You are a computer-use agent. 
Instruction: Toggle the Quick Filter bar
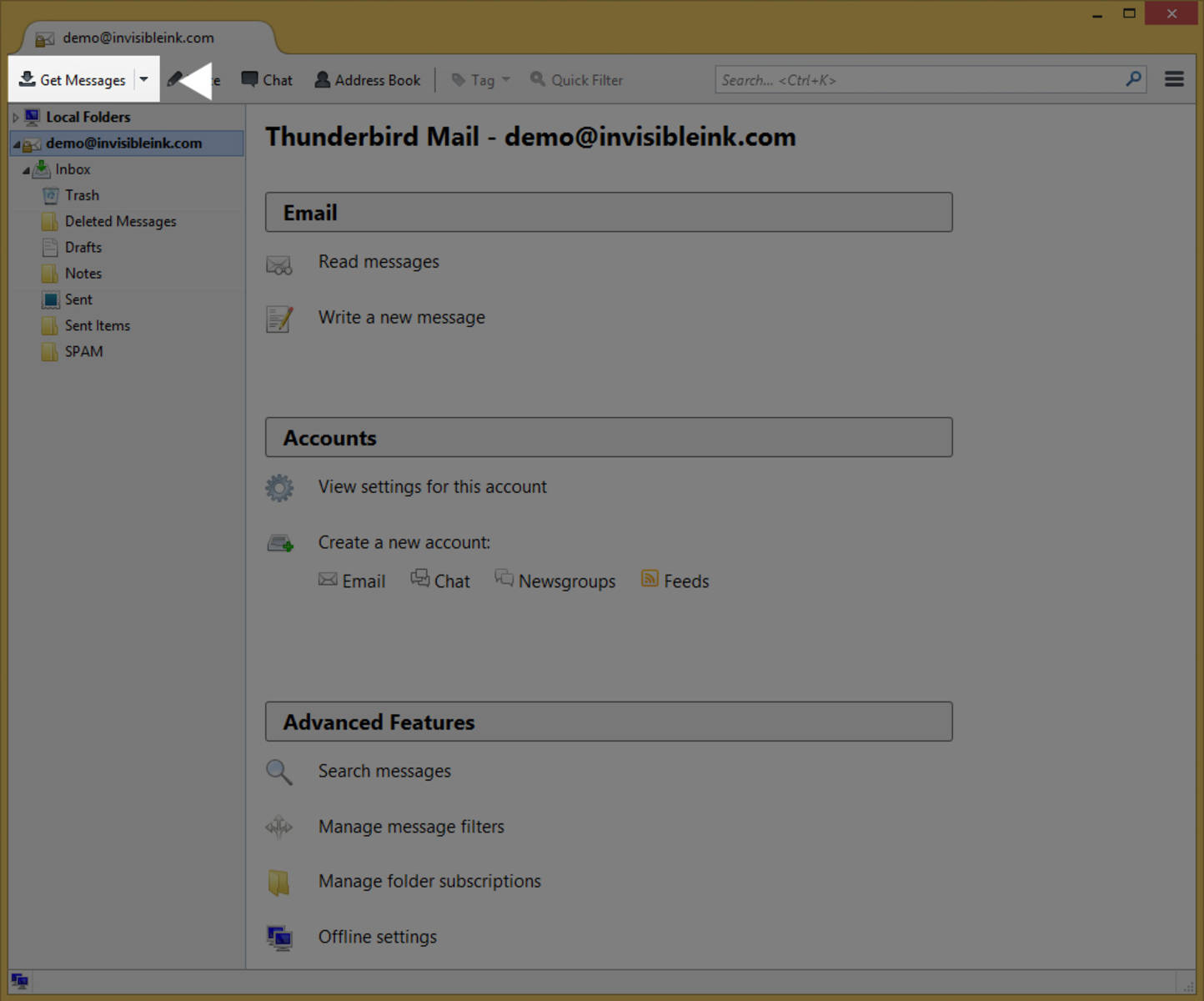[x=577, y=80]
